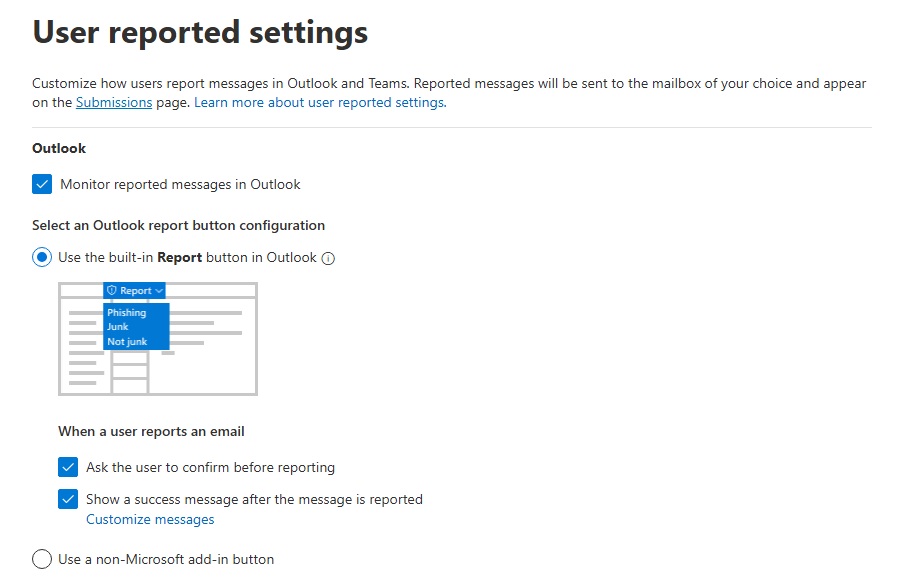Click the shield icon in Report preview
Image resolution: width=900 pixels, height=577 pixels.
coord(112,291)
